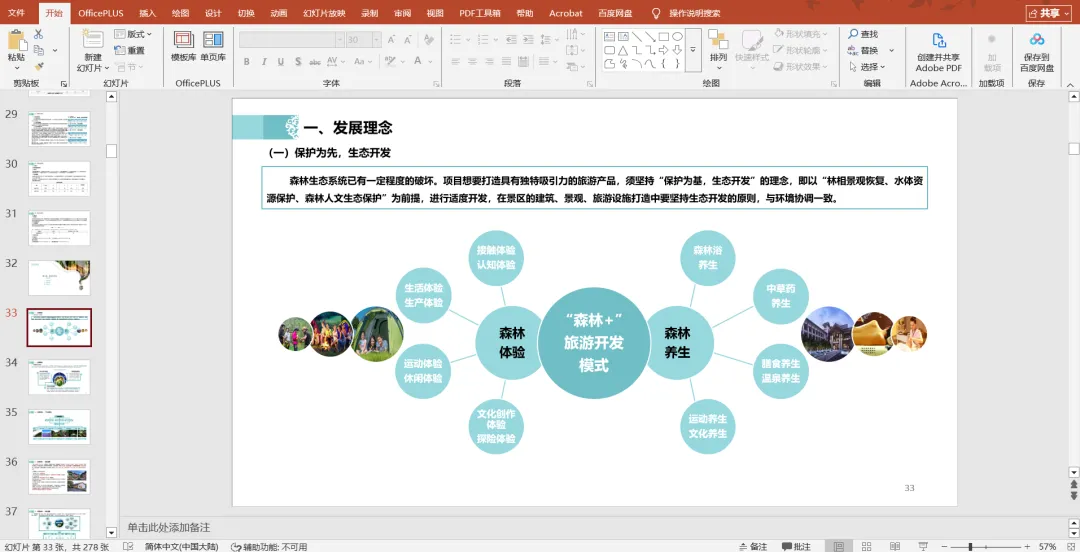Toggle Underline formatting
Screen dimensions: 1080x552
point(281,61)
